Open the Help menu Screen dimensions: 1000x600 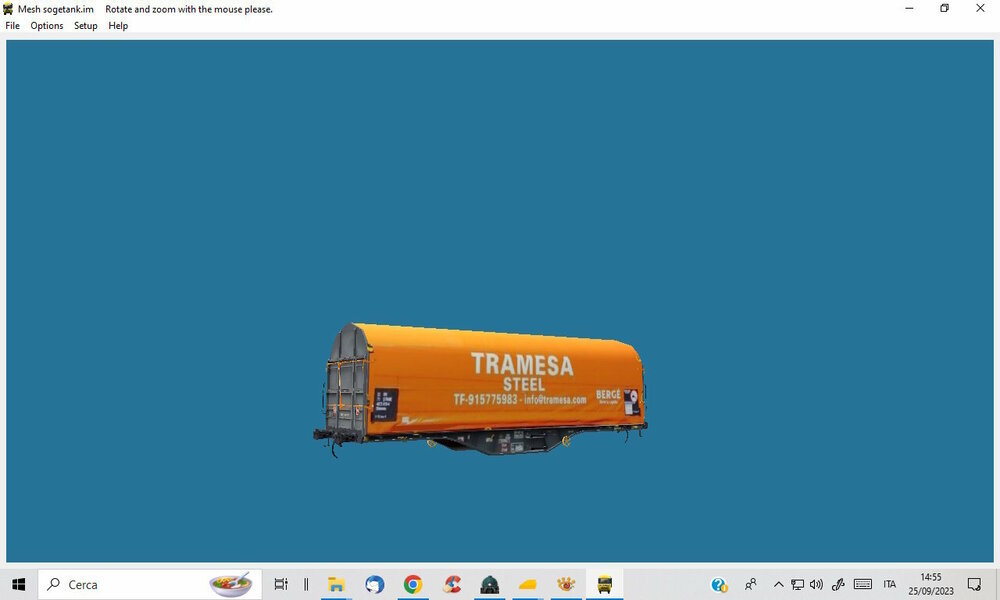[x=118, y=26]
